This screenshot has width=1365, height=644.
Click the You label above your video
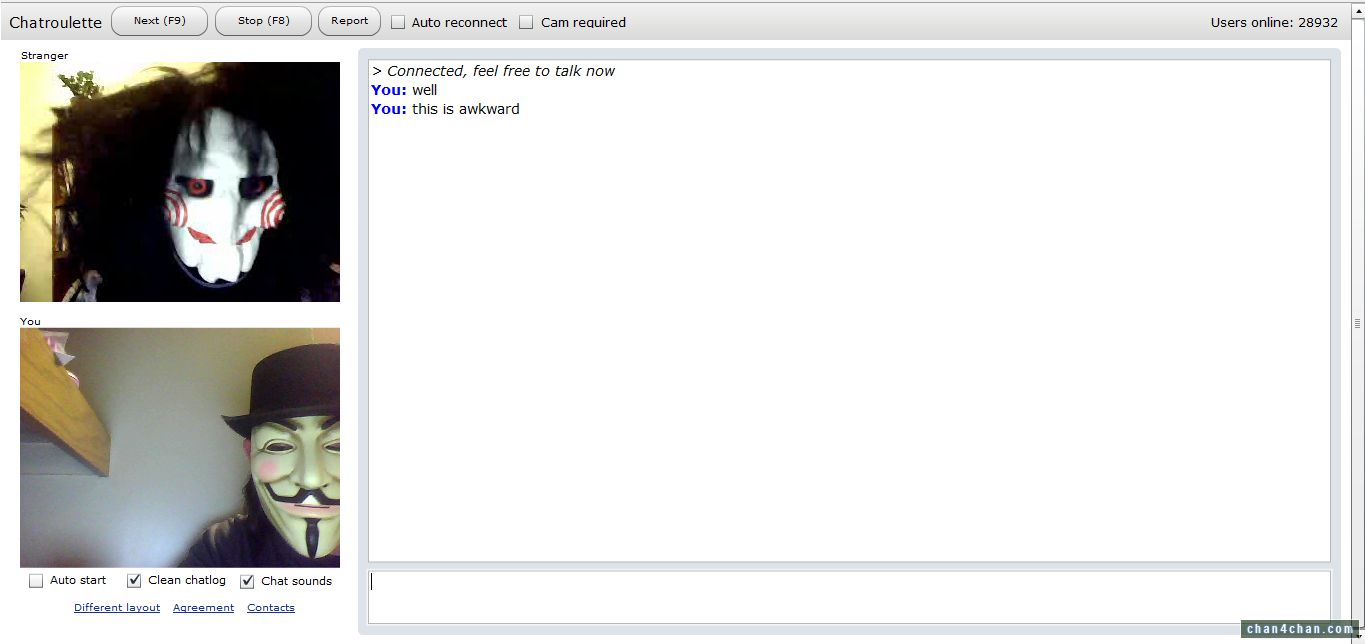pos(31,321)
